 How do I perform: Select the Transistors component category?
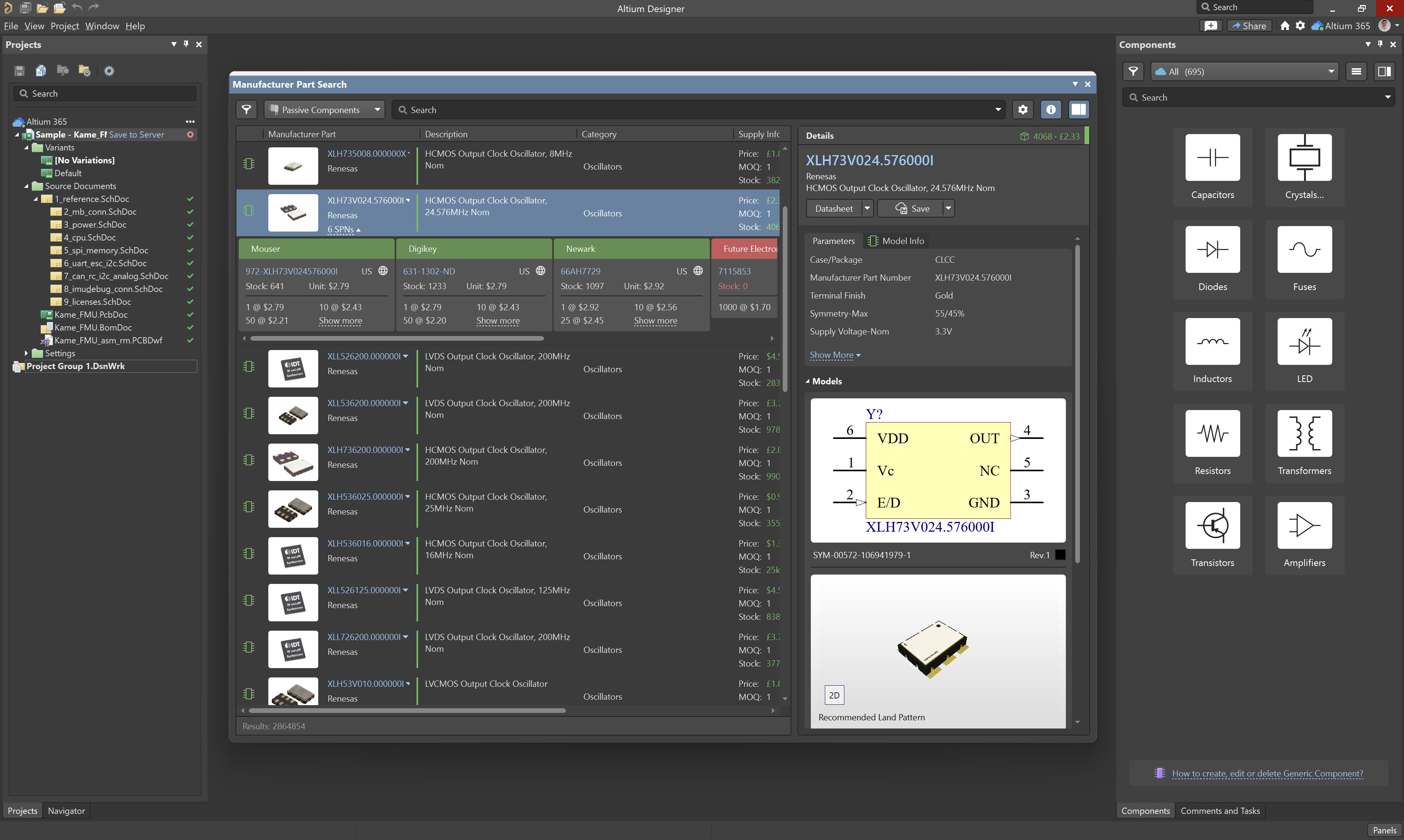[x=1212, y=526]
